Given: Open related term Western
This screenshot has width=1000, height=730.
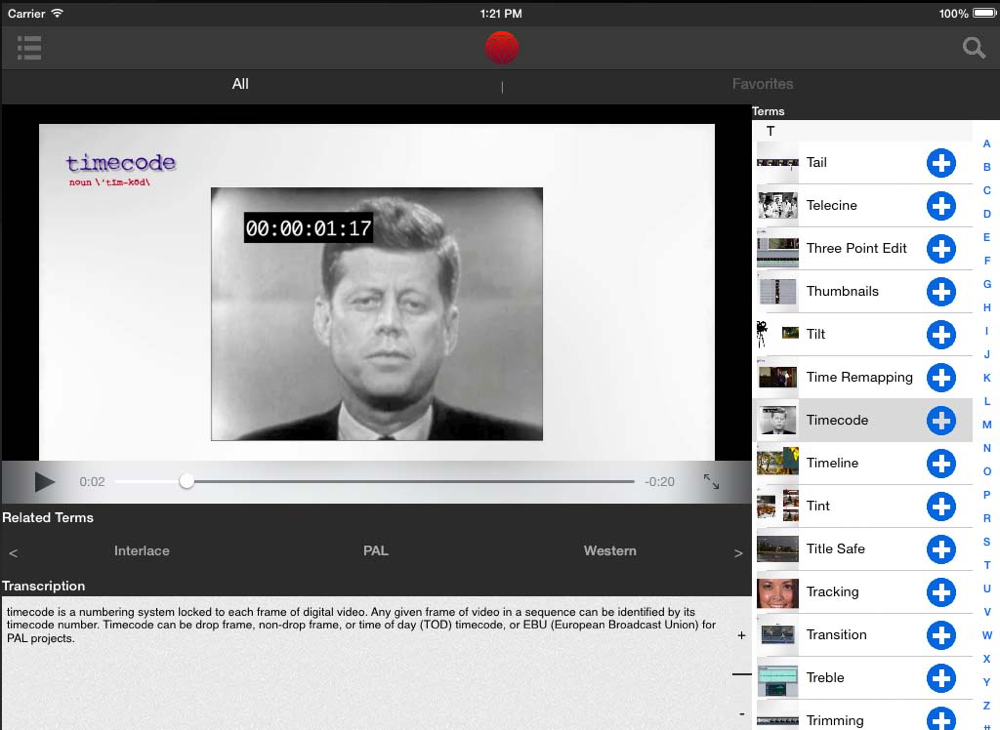Looking at the screenshot, I should [610, 551].
